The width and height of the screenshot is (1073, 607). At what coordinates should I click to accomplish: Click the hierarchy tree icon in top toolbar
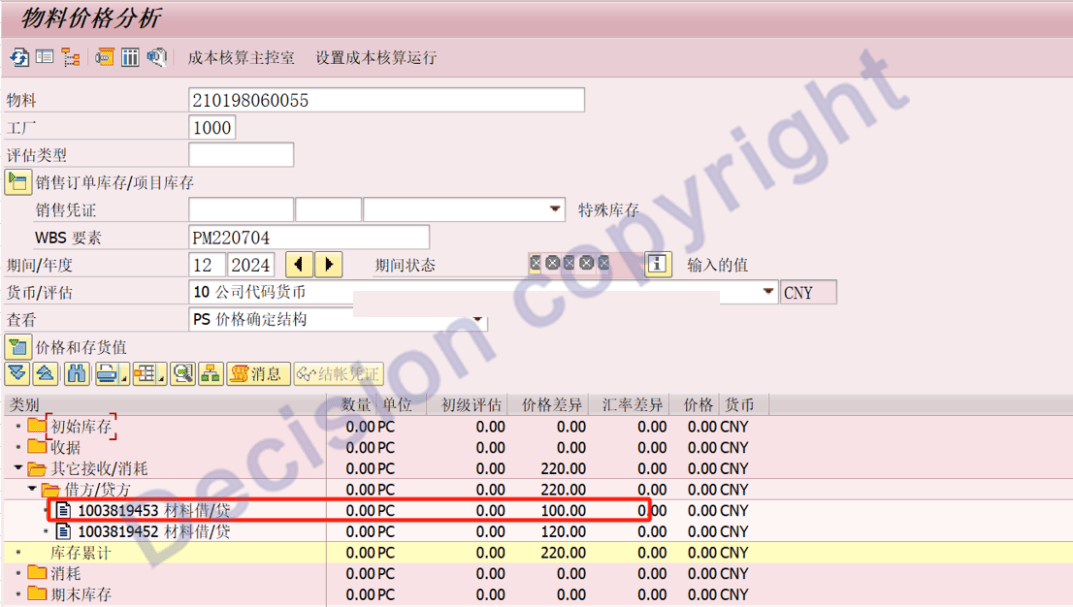tap(70, 58)
